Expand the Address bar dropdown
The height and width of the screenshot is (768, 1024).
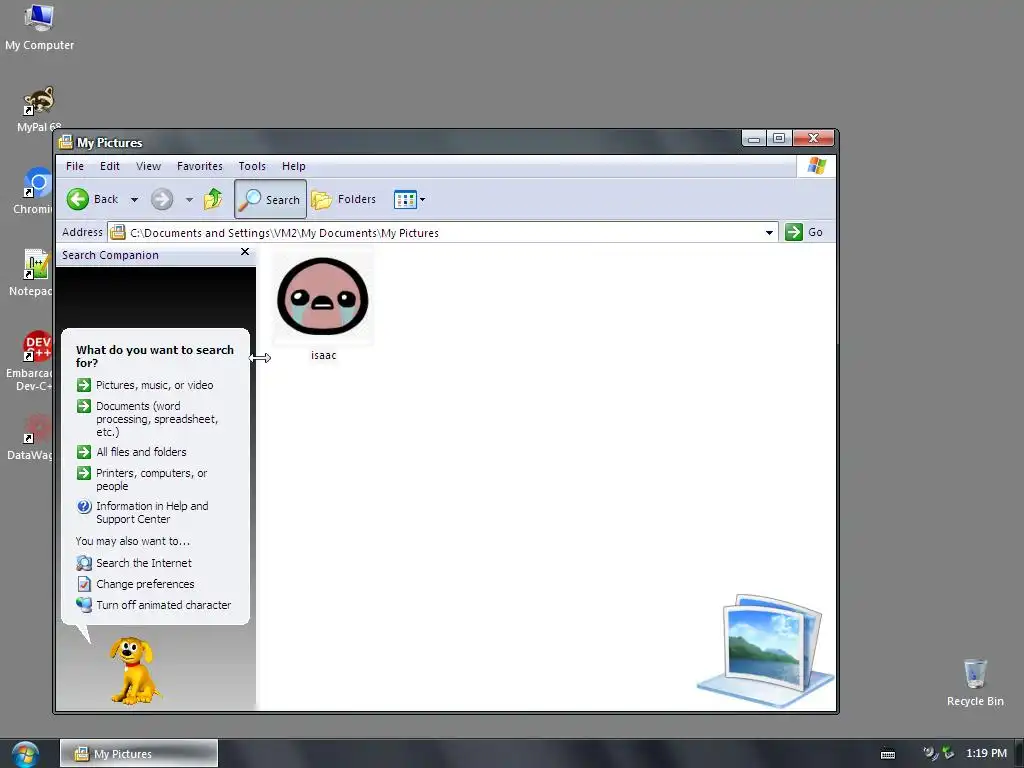coord(769,232)
